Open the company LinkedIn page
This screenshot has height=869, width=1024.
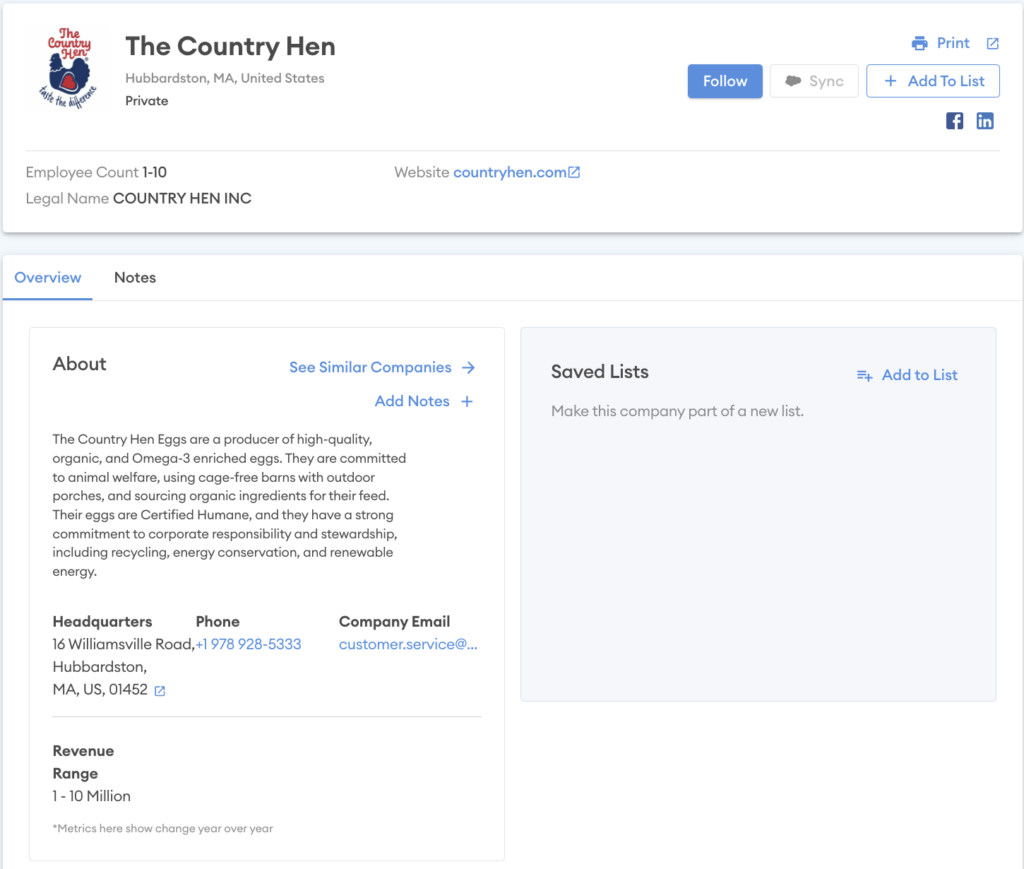click(985, 121)
